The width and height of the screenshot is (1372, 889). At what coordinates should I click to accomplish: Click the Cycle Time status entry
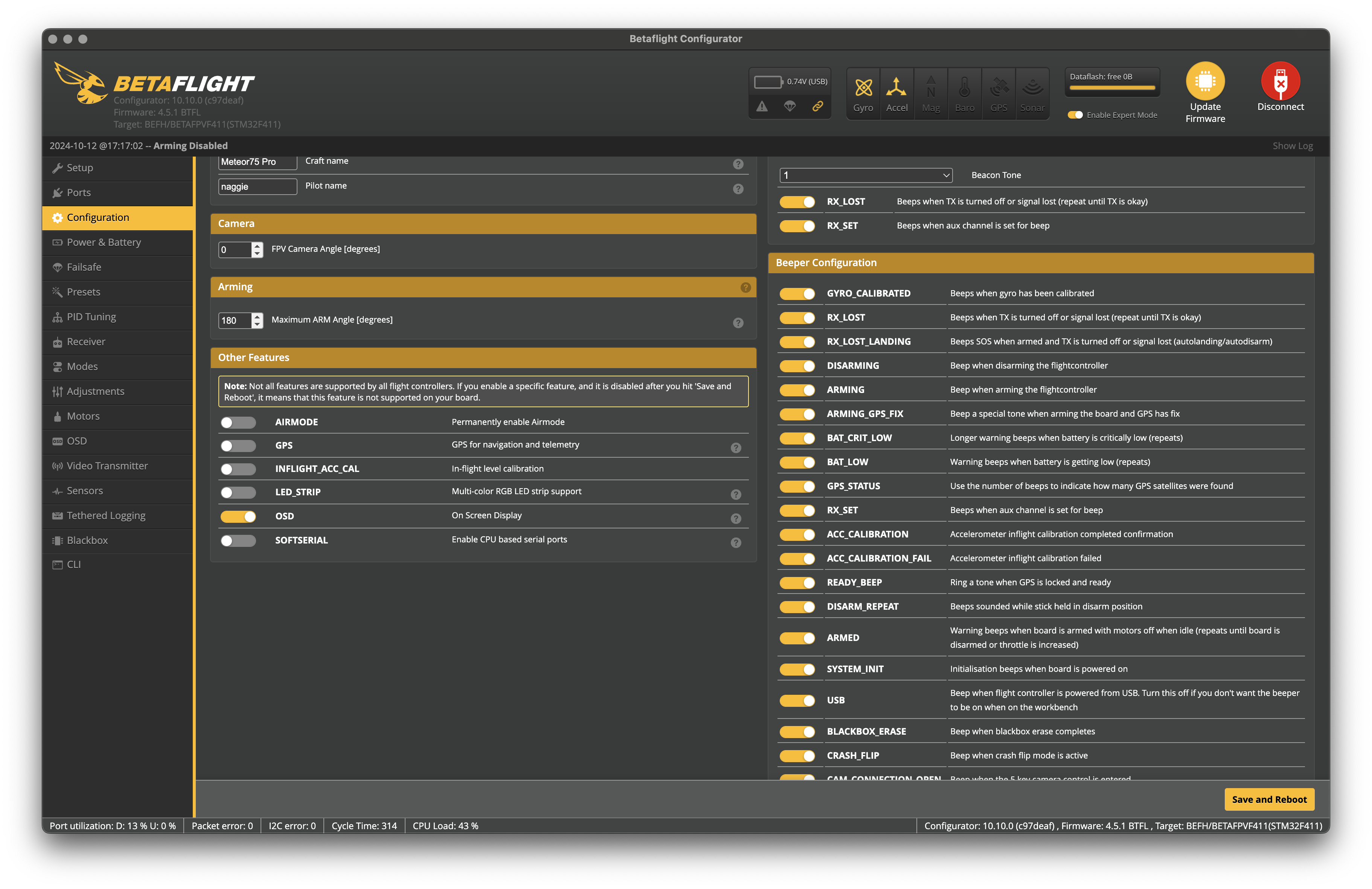point(364,826)
